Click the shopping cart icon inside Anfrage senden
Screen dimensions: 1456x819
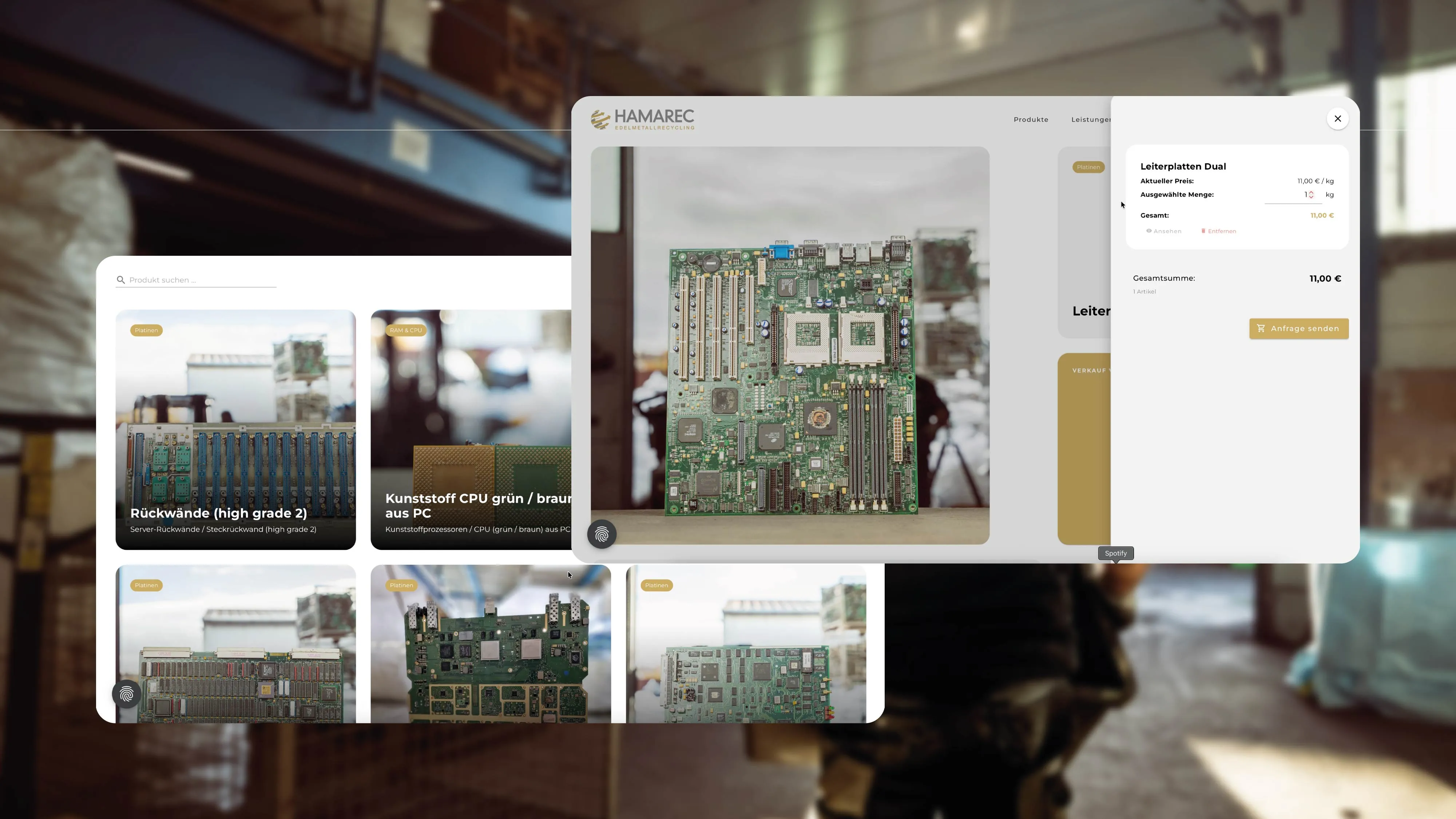pyautogui.click(x=1262, y=329)
